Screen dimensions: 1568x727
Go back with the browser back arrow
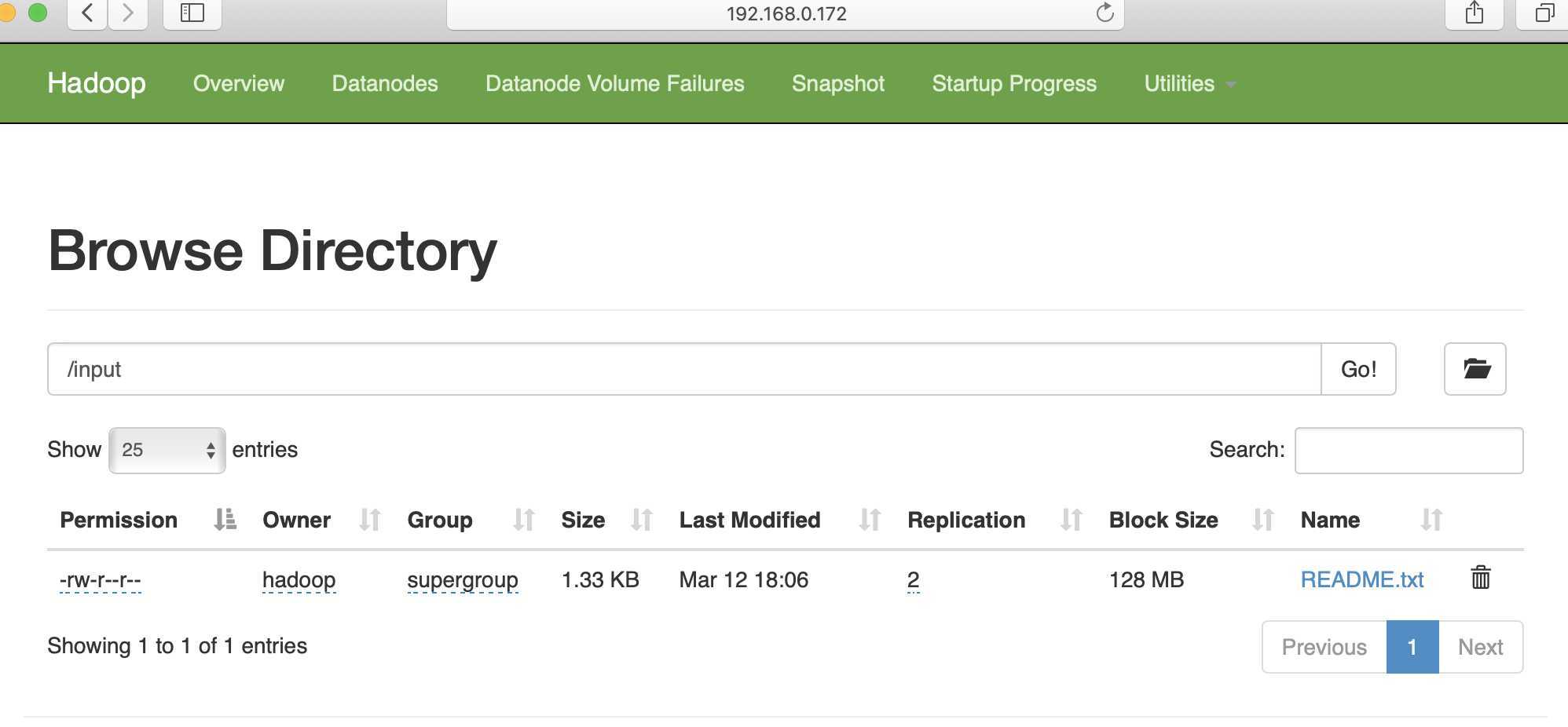point(88,13)
